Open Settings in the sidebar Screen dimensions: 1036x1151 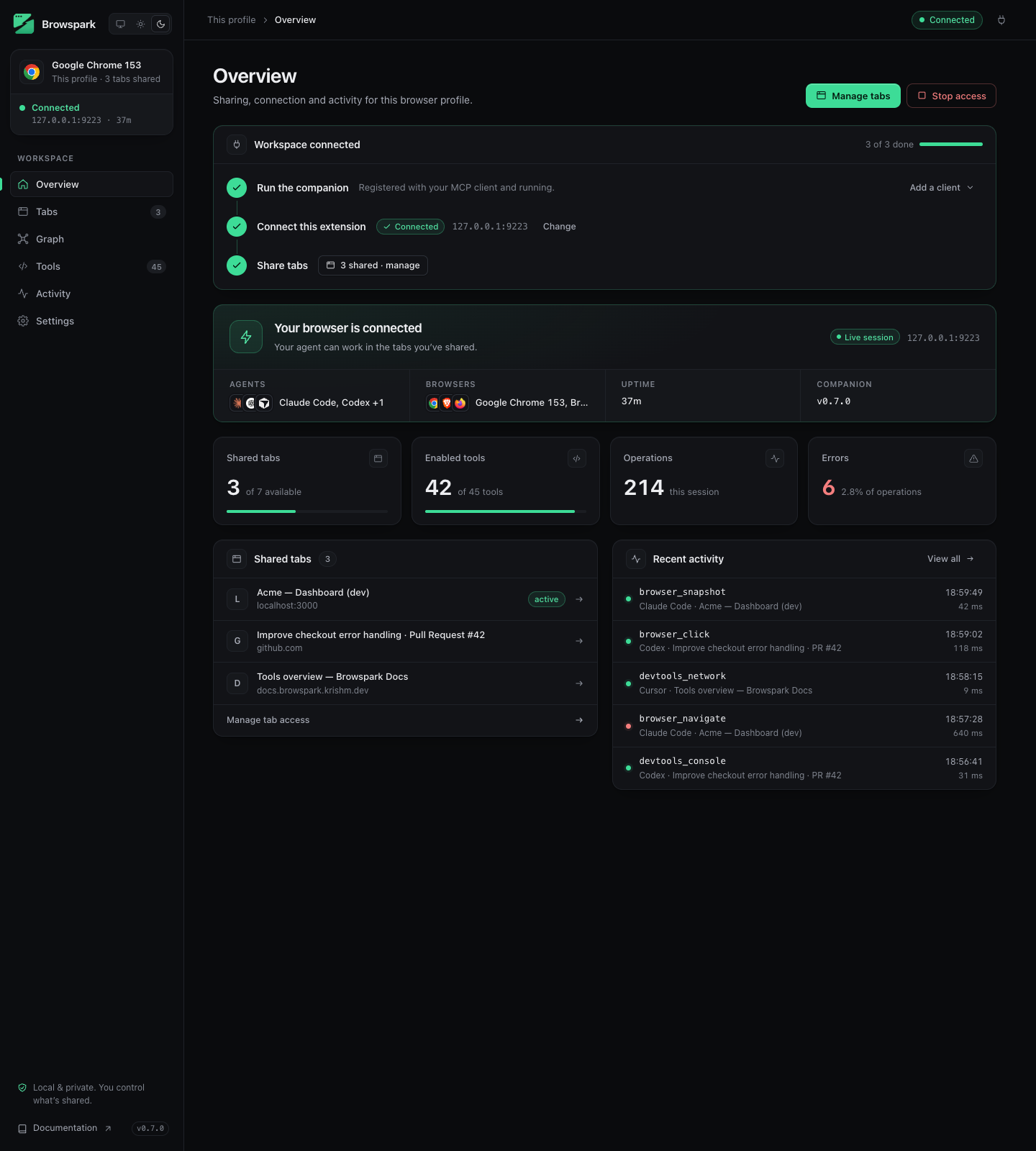click(x=91, y=321)
